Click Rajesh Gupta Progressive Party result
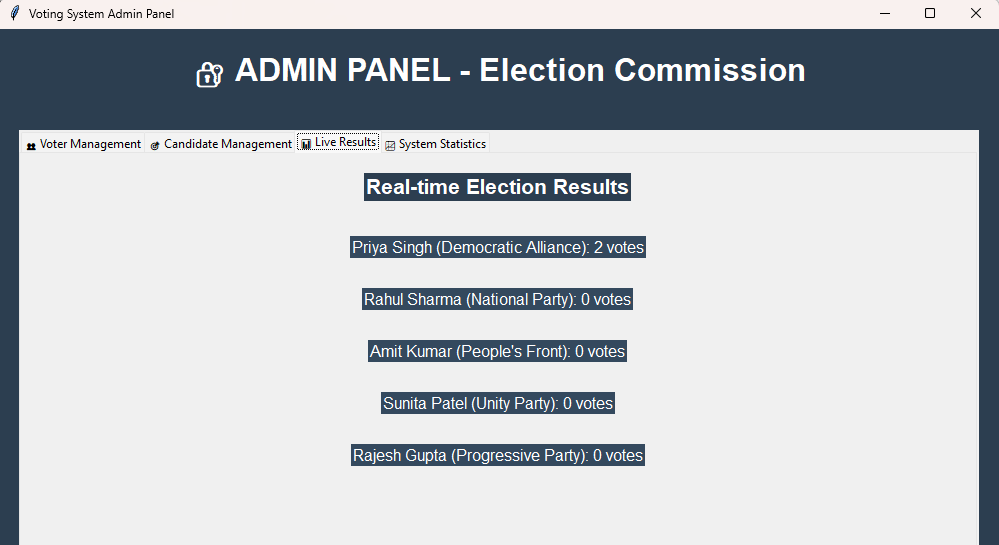Image resolution: width=999 pixels, height=545 pixels. pyautogui.click(x=497, y=455)
